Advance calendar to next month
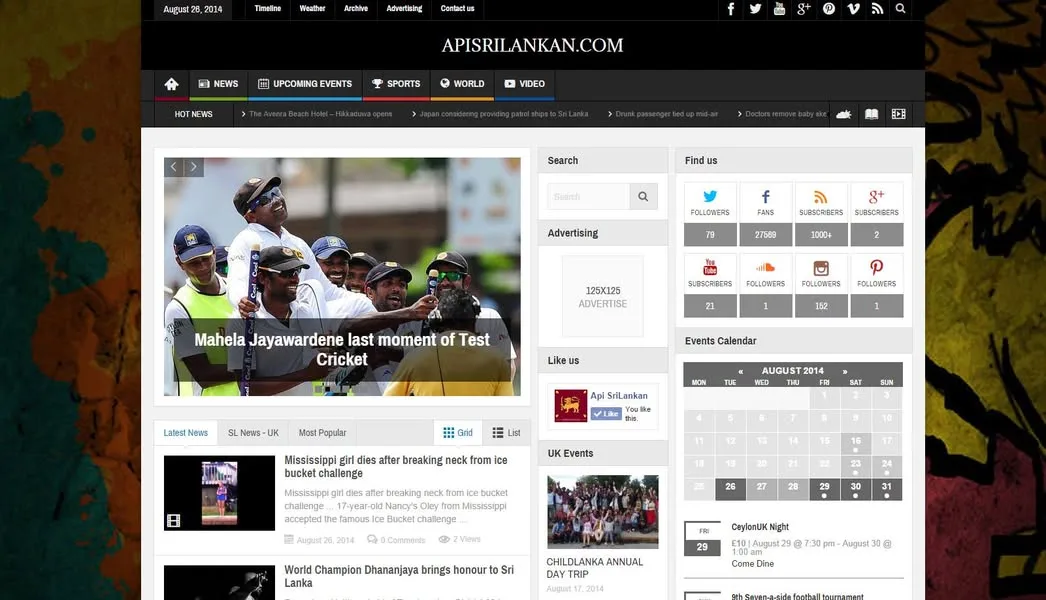The width and height of the screenshot is (1046, 600). click(x=846, y=370)
